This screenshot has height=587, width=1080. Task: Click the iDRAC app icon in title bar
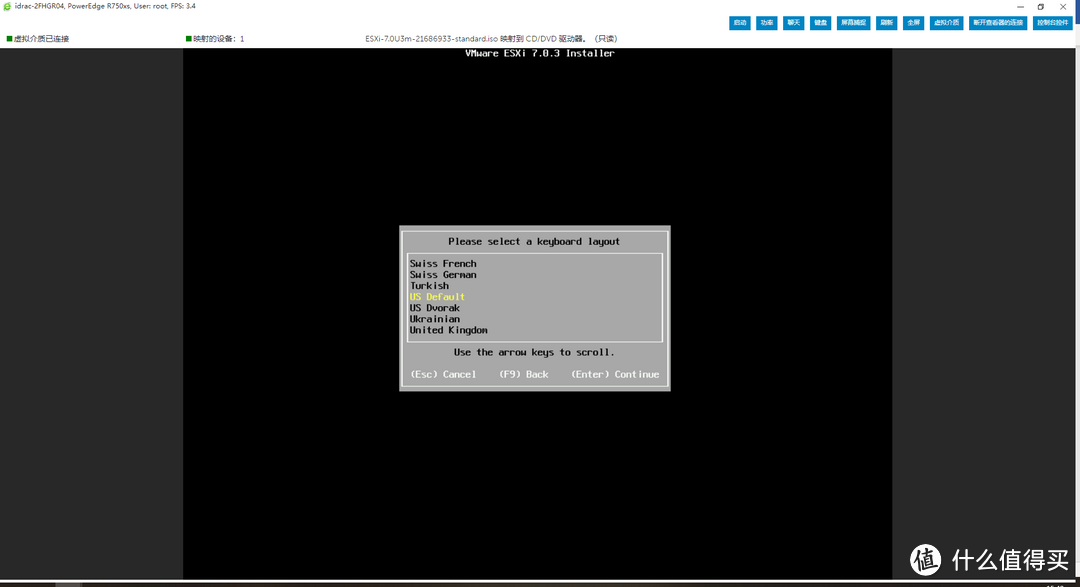tap(7, 6)
